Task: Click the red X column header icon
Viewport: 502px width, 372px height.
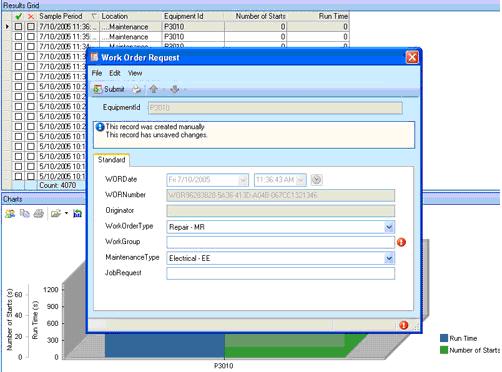Action: pos(31,16)
